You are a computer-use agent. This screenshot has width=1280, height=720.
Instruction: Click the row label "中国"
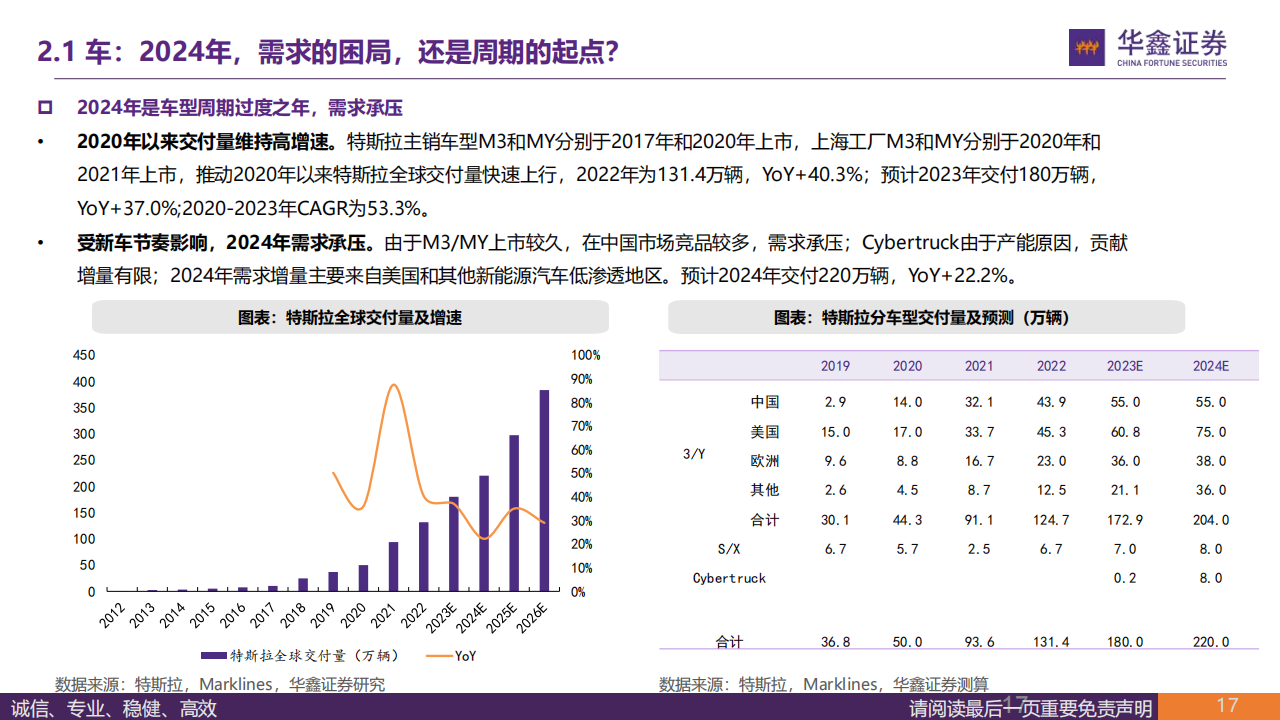click(x=765, y=402)
